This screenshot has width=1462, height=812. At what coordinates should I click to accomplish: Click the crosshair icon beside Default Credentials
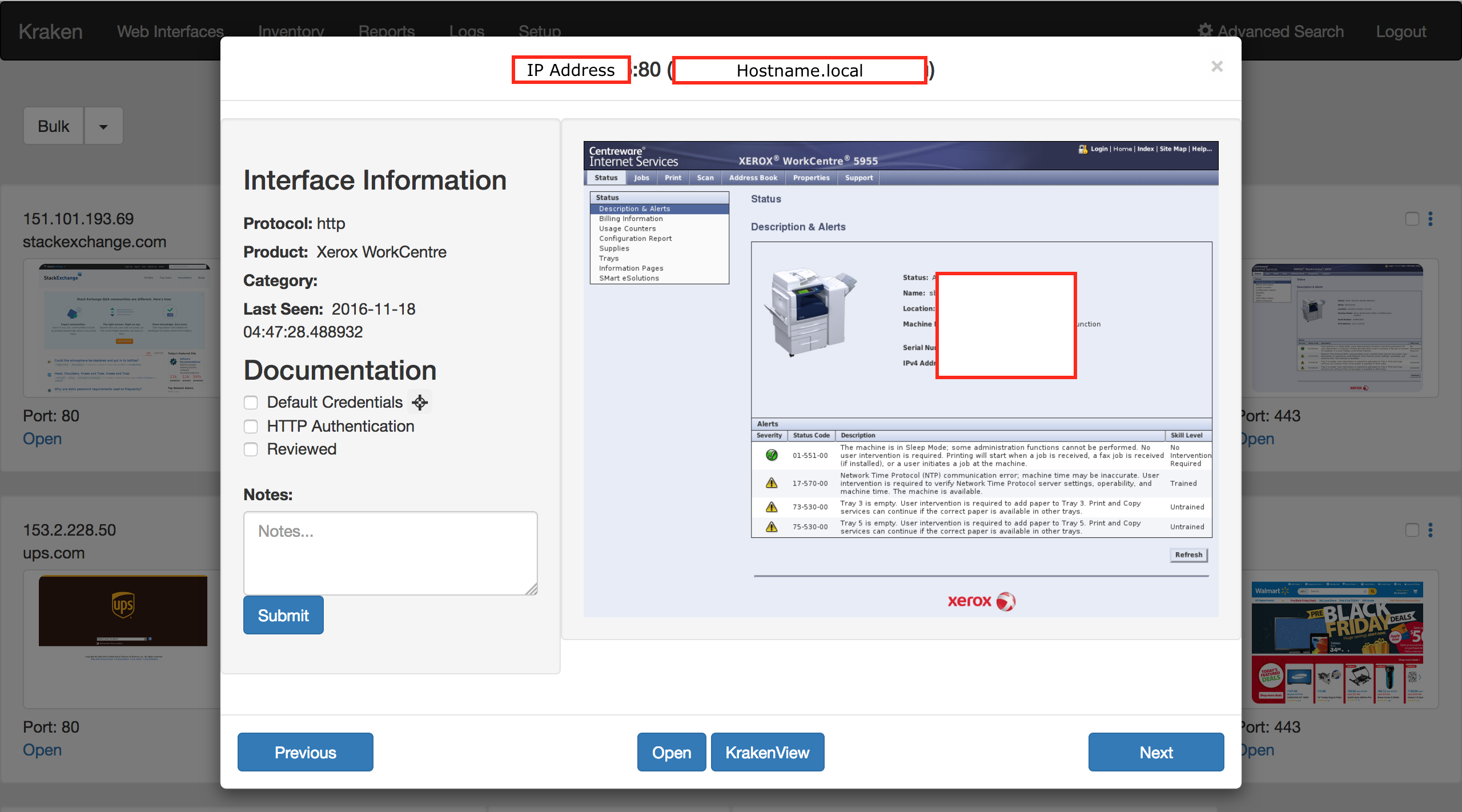click(420, 403)
